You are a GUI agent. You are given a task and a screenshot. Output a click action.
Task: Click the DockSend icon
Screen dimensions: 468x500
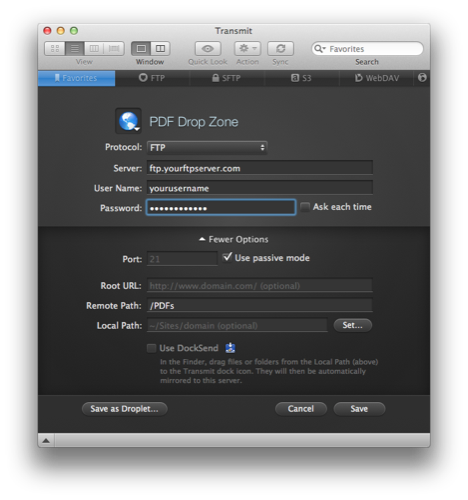pos(230,348)
